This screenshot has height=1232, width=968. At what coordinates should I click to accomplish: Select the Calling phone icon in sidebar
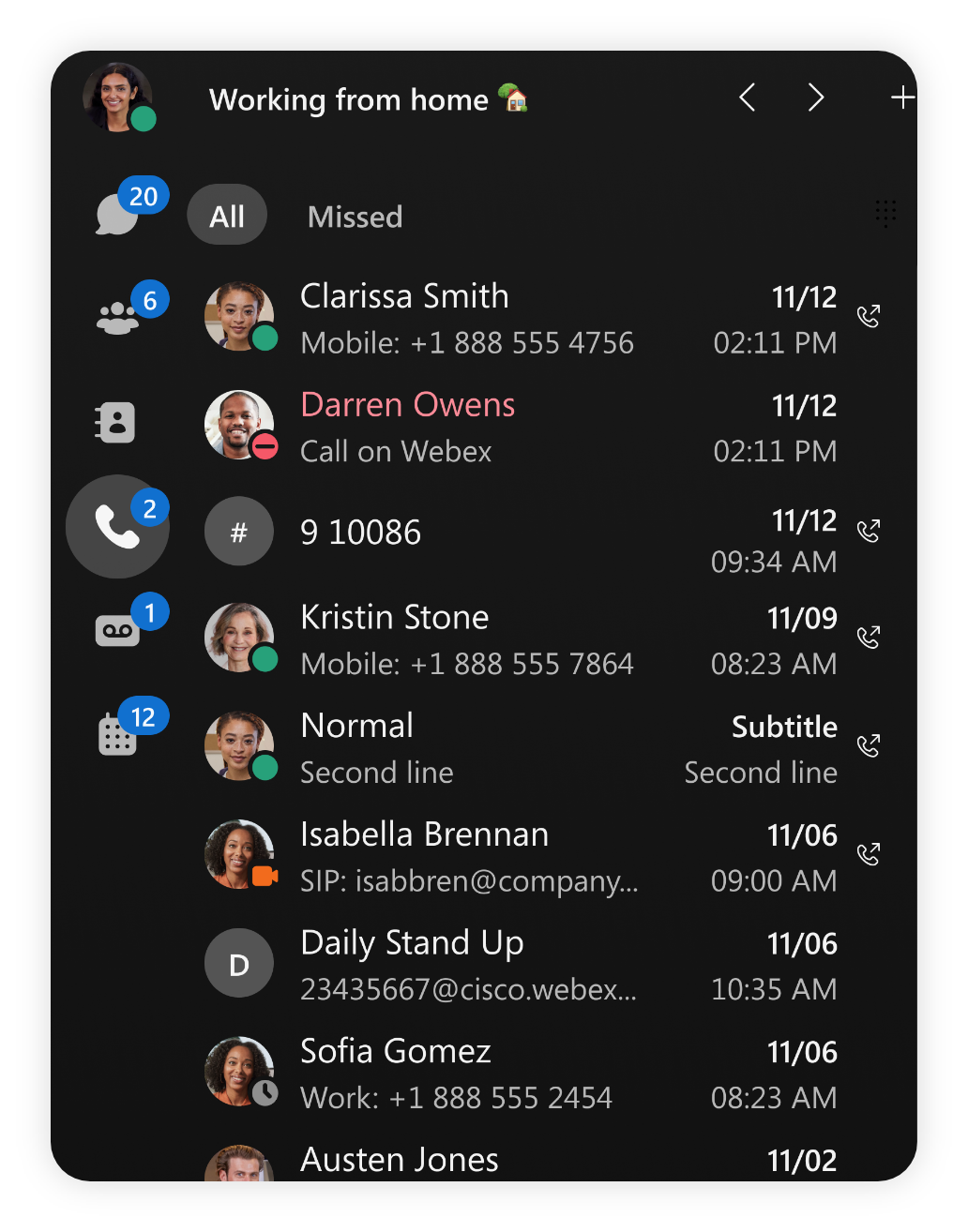pyautogui.click(x=117, y=528)
